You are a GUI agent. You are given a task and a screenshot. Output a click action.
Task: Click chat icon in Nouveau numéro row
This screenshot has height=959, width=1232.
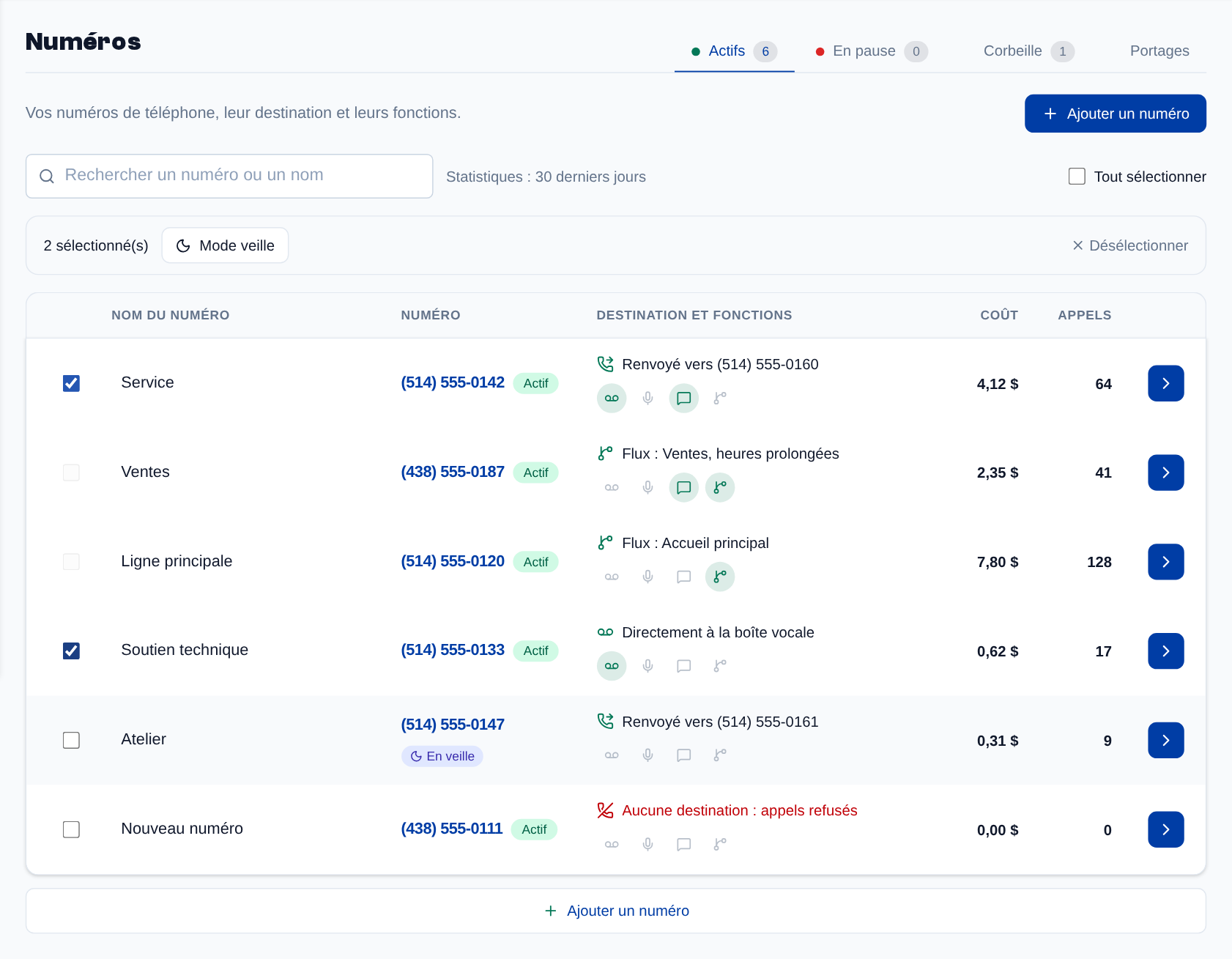point(683,845)
